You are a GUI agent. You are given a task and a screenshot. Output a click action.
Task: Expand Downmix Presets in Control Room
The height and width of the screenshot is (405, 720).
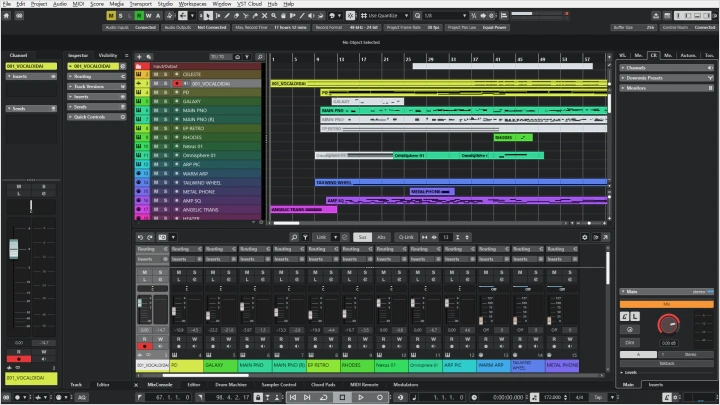[666, 78]
